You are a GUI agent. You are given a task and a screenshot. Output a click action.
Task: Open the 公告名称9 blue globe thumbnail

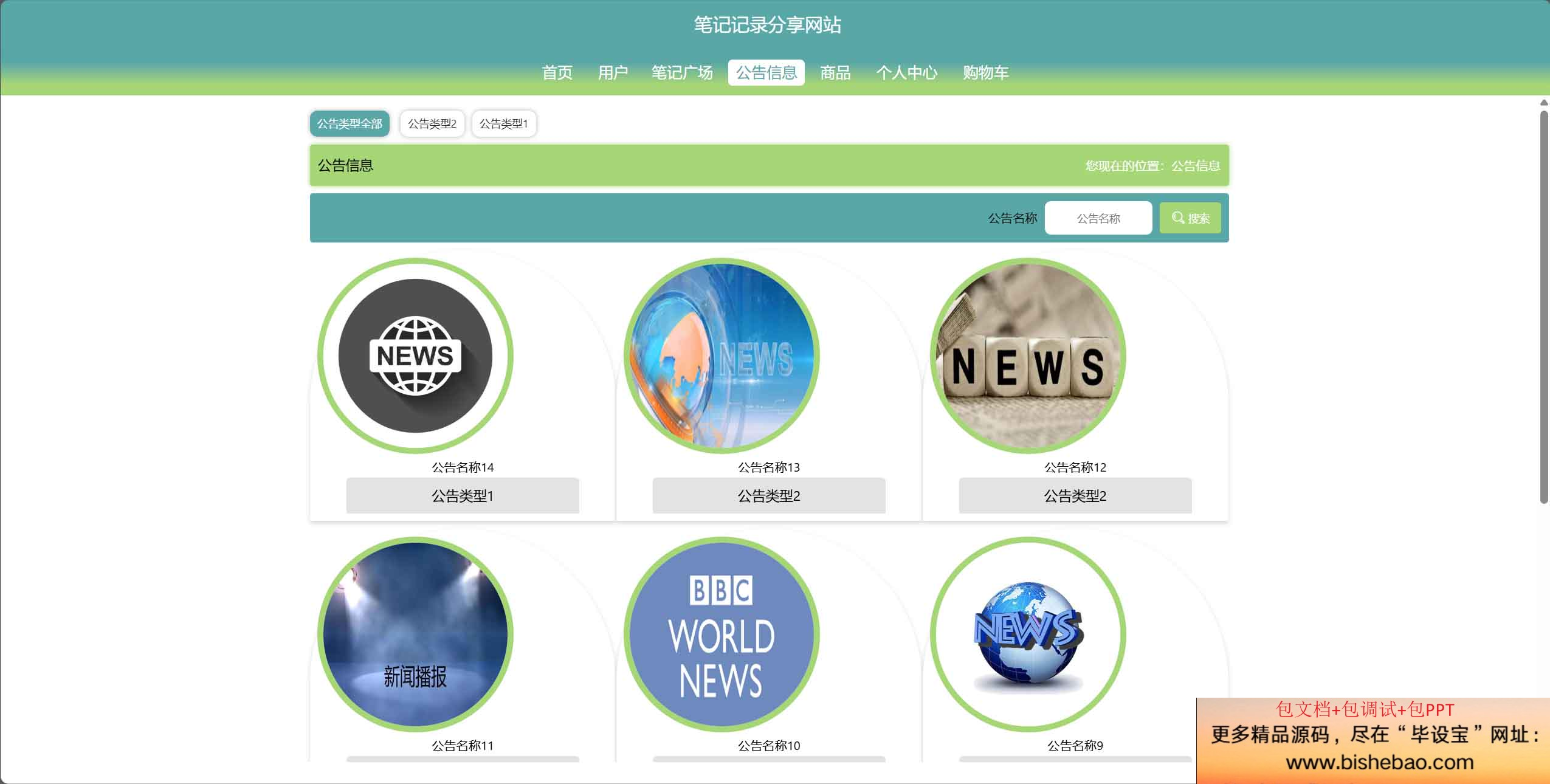(1028, 634)
